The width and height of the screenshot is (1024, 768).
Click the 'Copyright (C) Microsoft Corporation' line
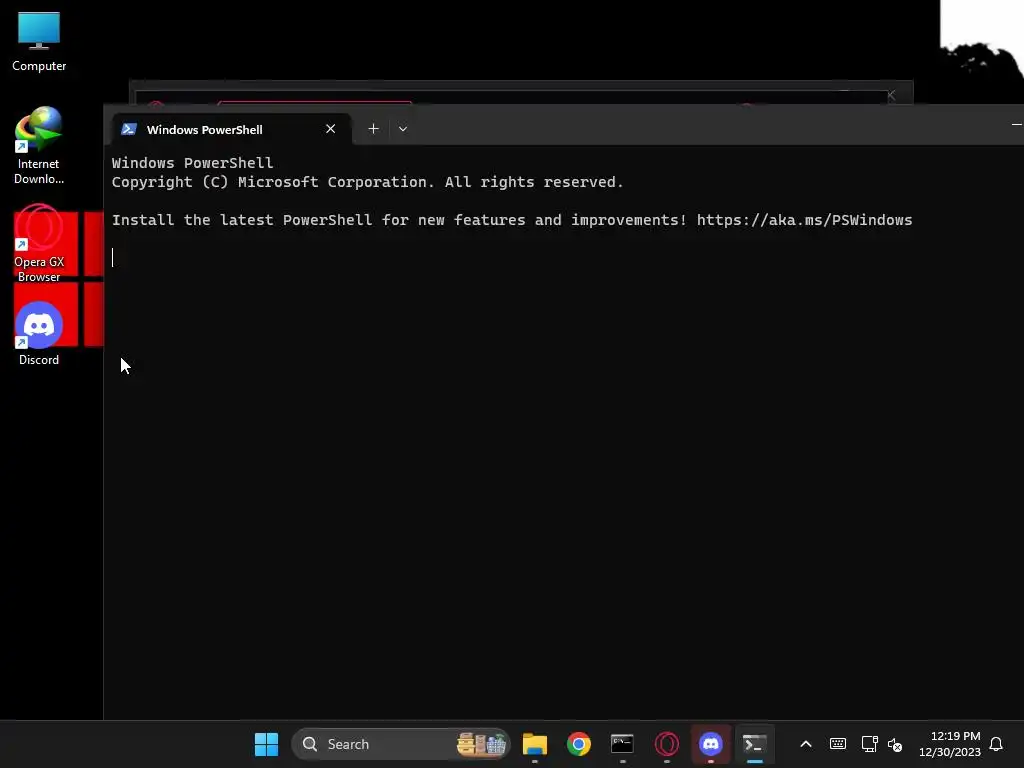click(x=368, y=182)
